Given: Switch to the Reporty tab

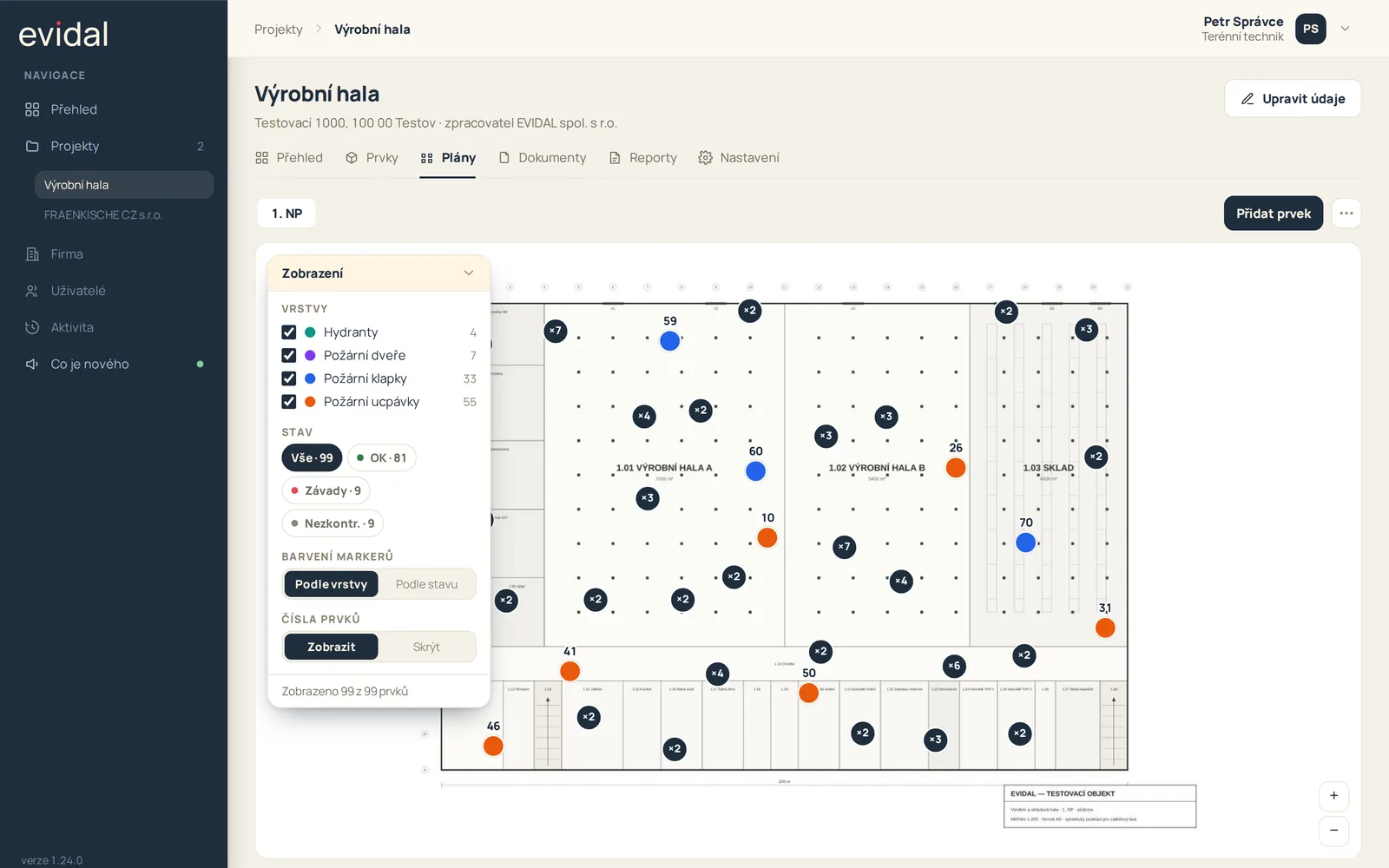Looking at the screenshot, I should (x=642, y=158).
